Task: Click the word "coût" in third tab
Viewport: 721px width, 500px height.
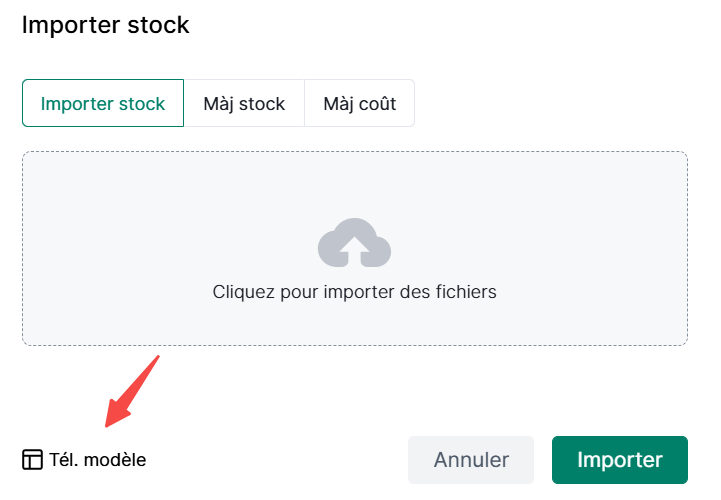Action: pyautogui.click(x=375, y=104)
